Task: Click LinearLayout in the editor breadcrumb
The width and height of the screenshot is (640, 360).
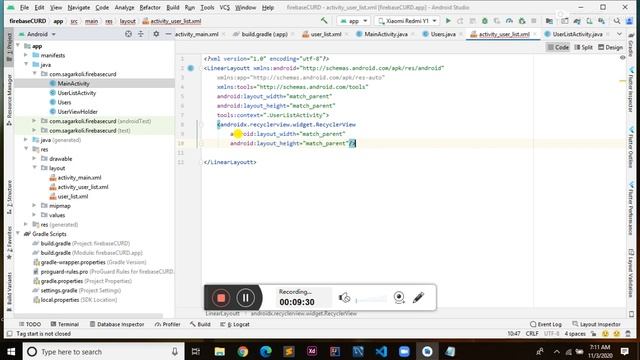Action: (x=222, y=313)
